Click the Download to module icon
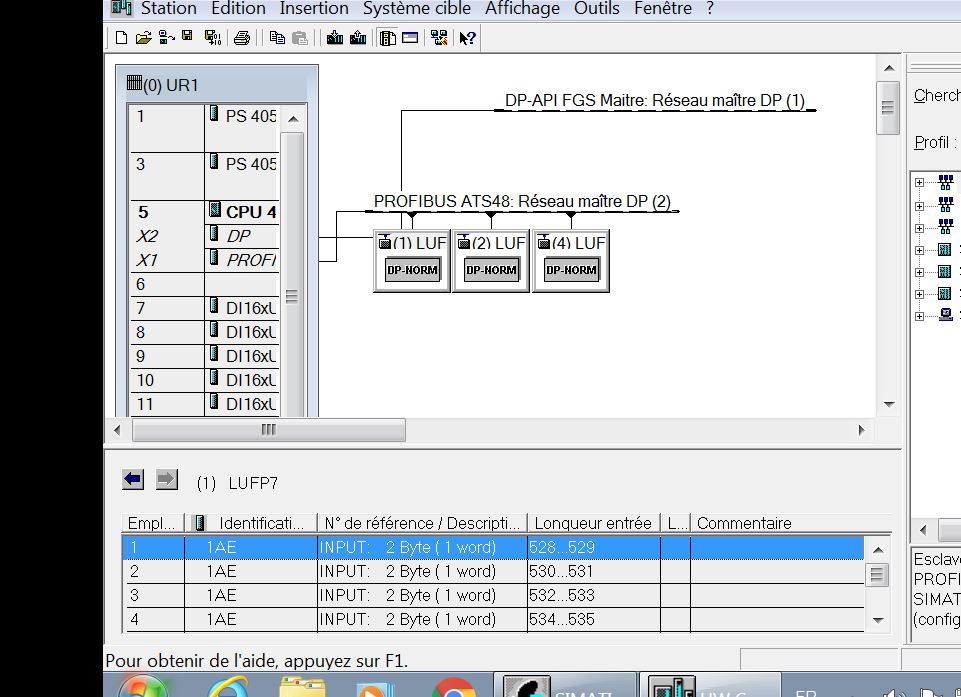 pos(335,38)
